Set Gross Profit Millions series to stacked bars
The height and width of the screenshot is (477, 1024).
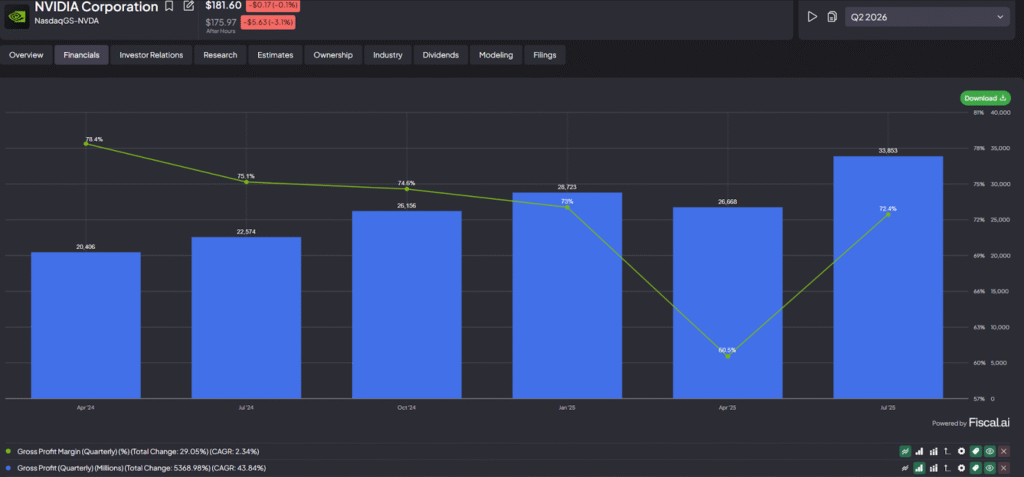coord(933,468)
